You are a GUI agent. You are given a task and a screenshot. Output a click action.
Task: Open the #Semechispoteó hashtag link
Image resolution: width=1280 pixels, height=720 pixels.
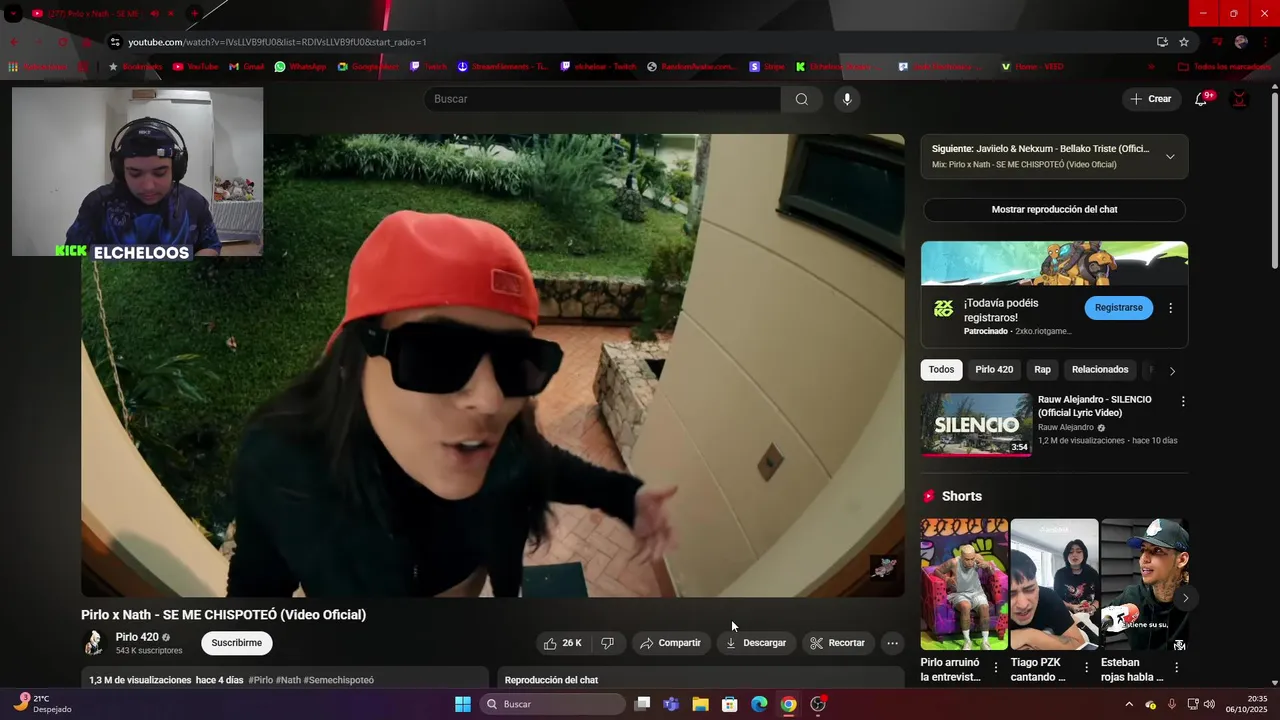[x=339, y=680]
